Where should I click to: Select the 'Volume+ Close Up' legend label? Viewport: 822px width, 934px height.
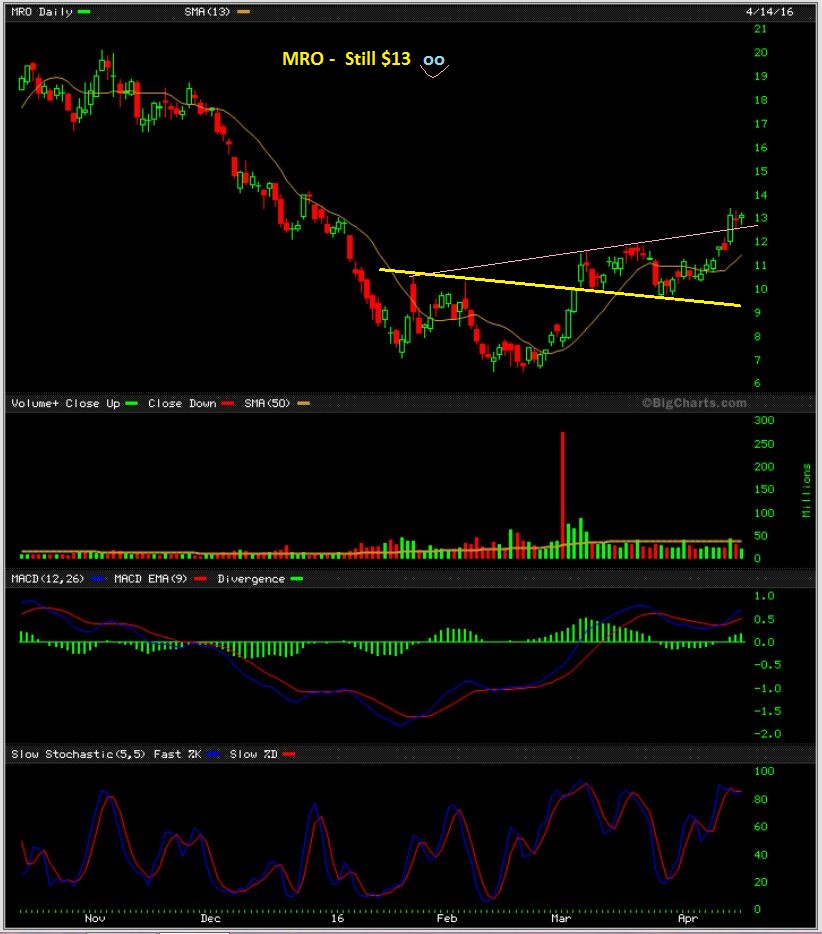(x=66, y=403)
